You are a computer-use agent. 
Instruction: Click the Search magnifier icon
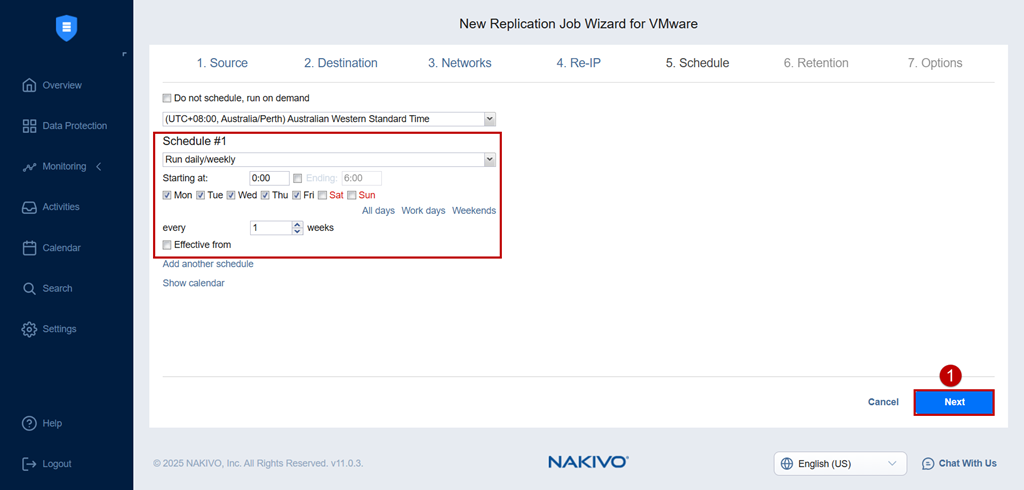29,288
